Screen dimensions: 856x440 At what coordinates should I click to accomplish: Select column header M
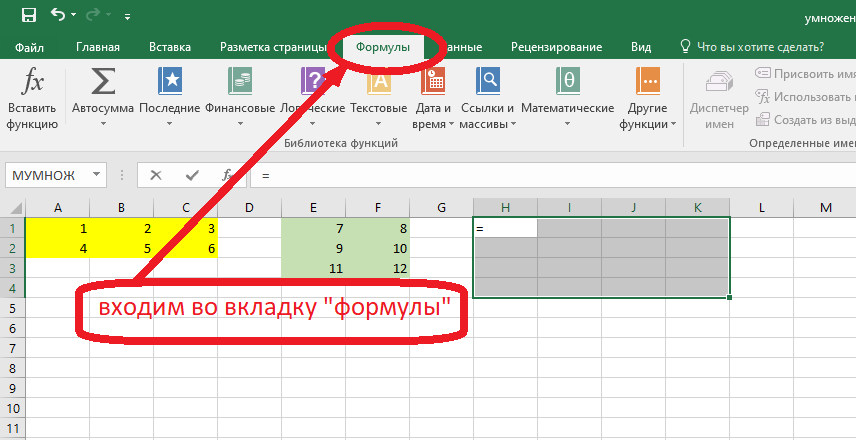pos(825,207)
